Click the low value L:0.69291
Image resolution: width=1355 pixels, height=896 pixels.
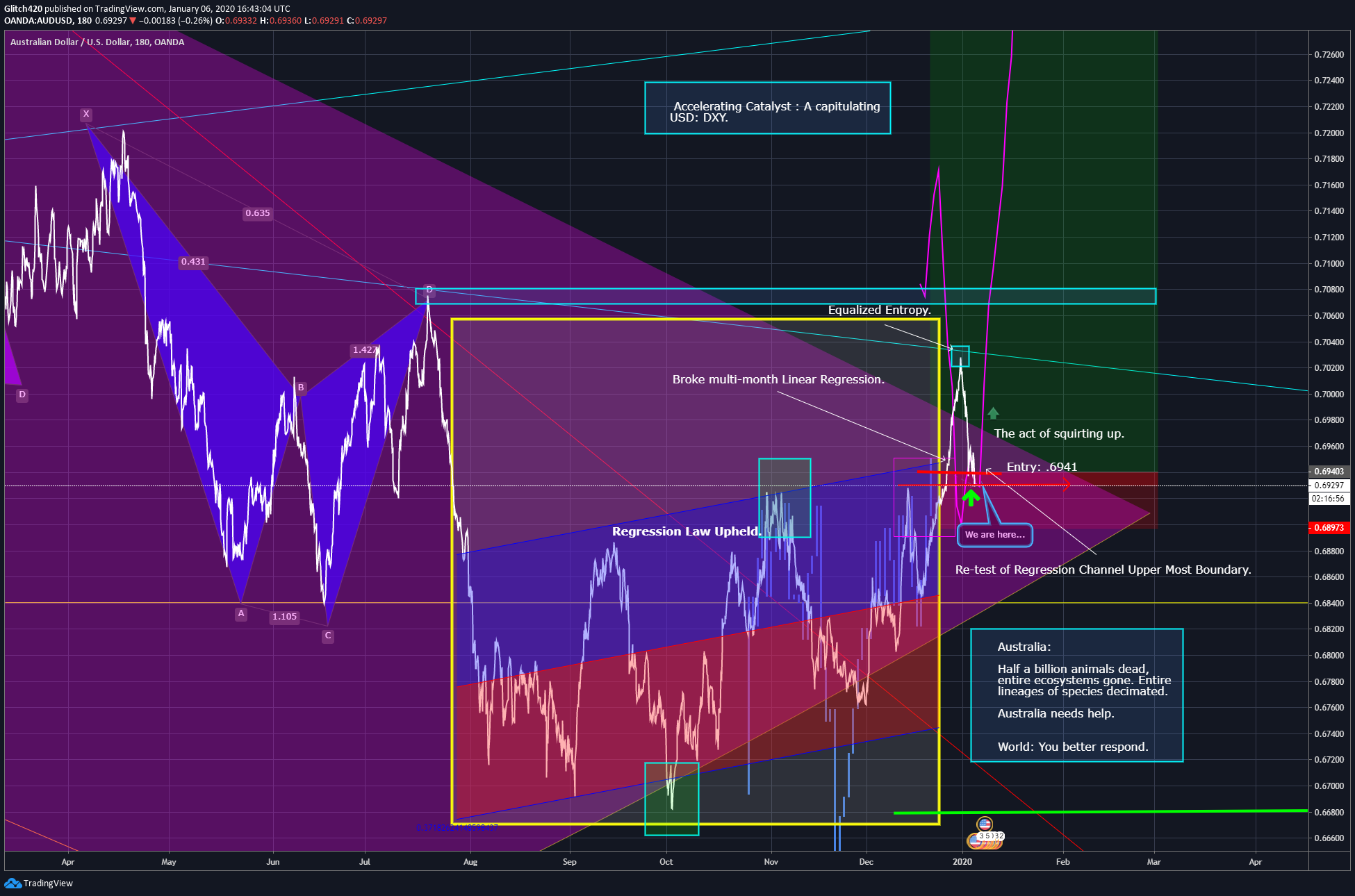pyautogui.click(x=325, y=21)
